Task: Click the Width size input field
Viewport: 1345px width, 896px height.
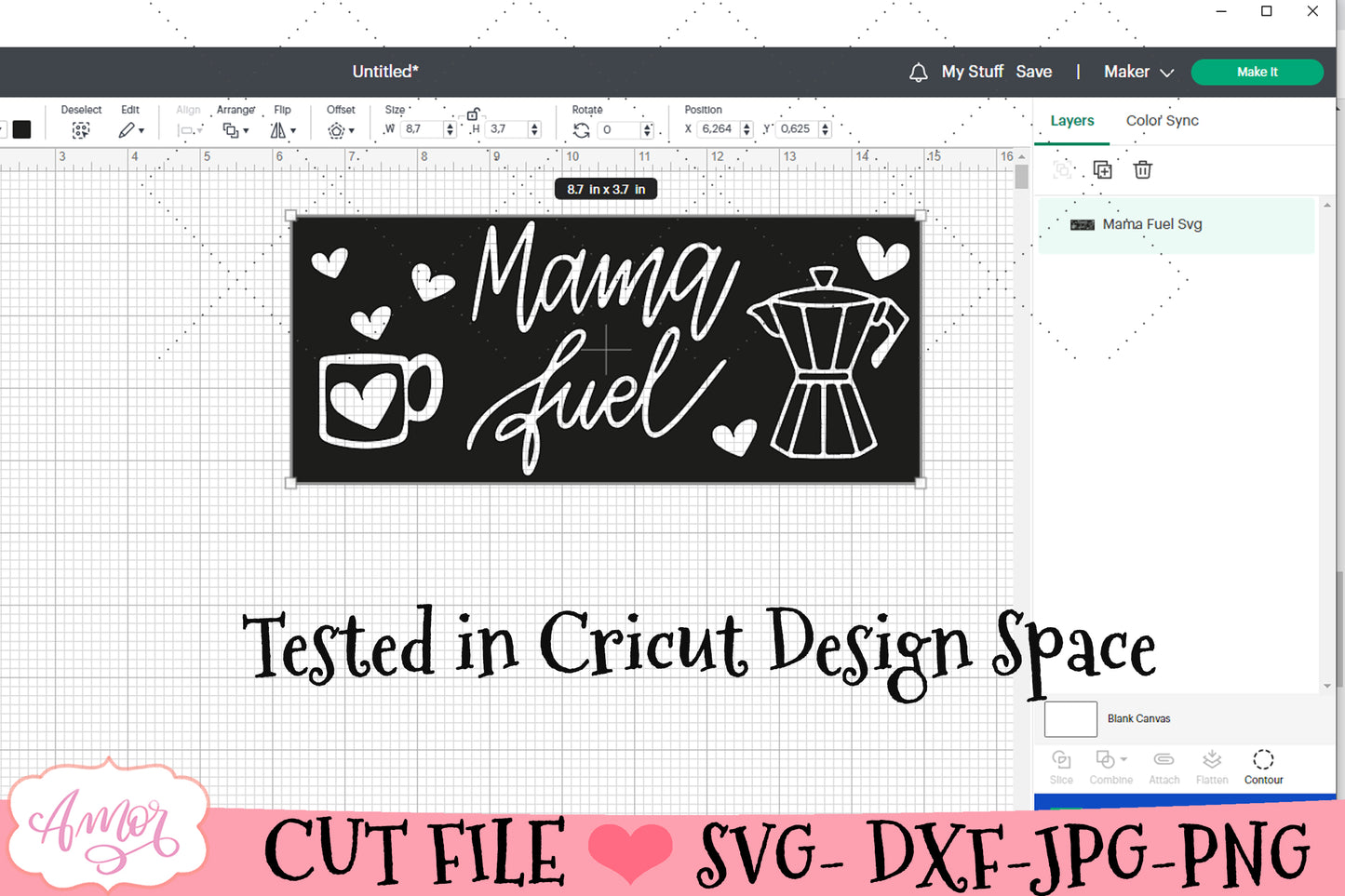Action: click(x=422, y=129)
